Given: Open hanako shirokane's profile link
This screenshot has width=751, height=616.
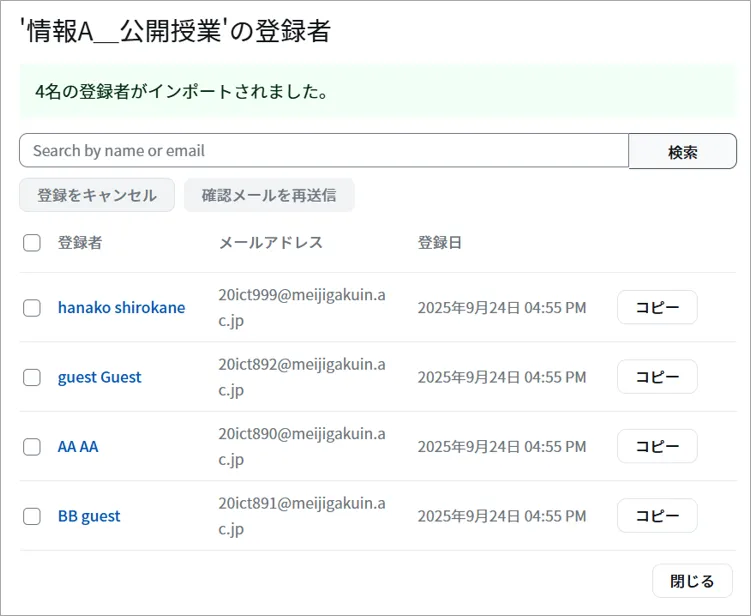Looking at the screenshot, I should [x=121, y=308].
